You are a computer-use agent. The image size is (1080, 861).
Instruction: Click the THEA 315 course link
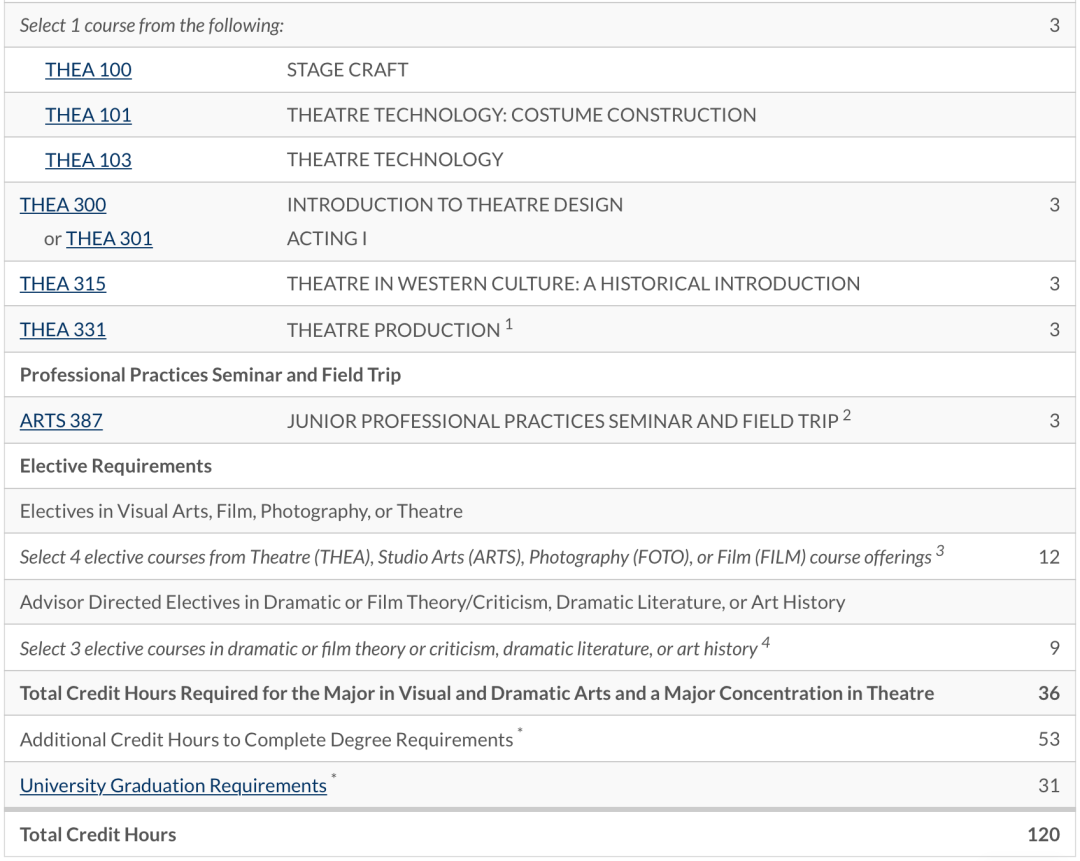(63, 284)
